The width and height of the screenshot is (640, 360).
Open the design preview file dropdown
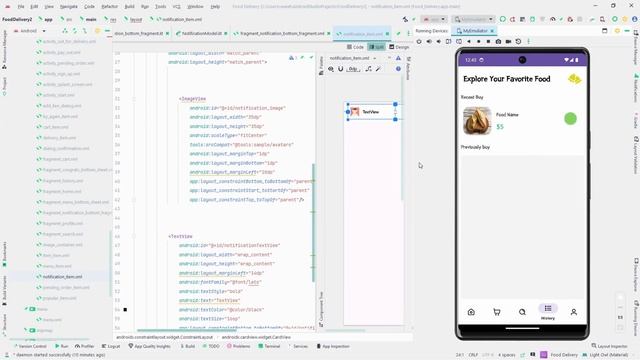353,58
